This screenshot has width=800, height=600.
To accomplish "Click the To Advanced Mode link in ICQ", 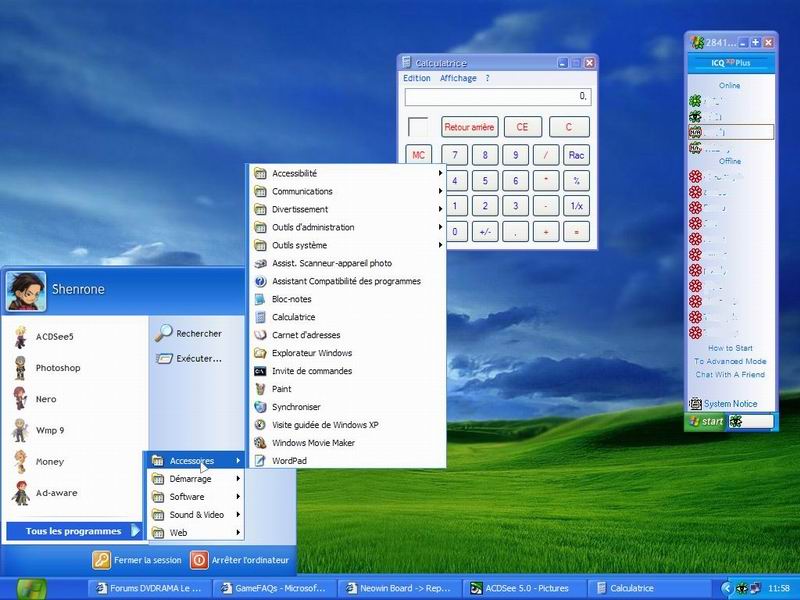I will pos(730,361).
